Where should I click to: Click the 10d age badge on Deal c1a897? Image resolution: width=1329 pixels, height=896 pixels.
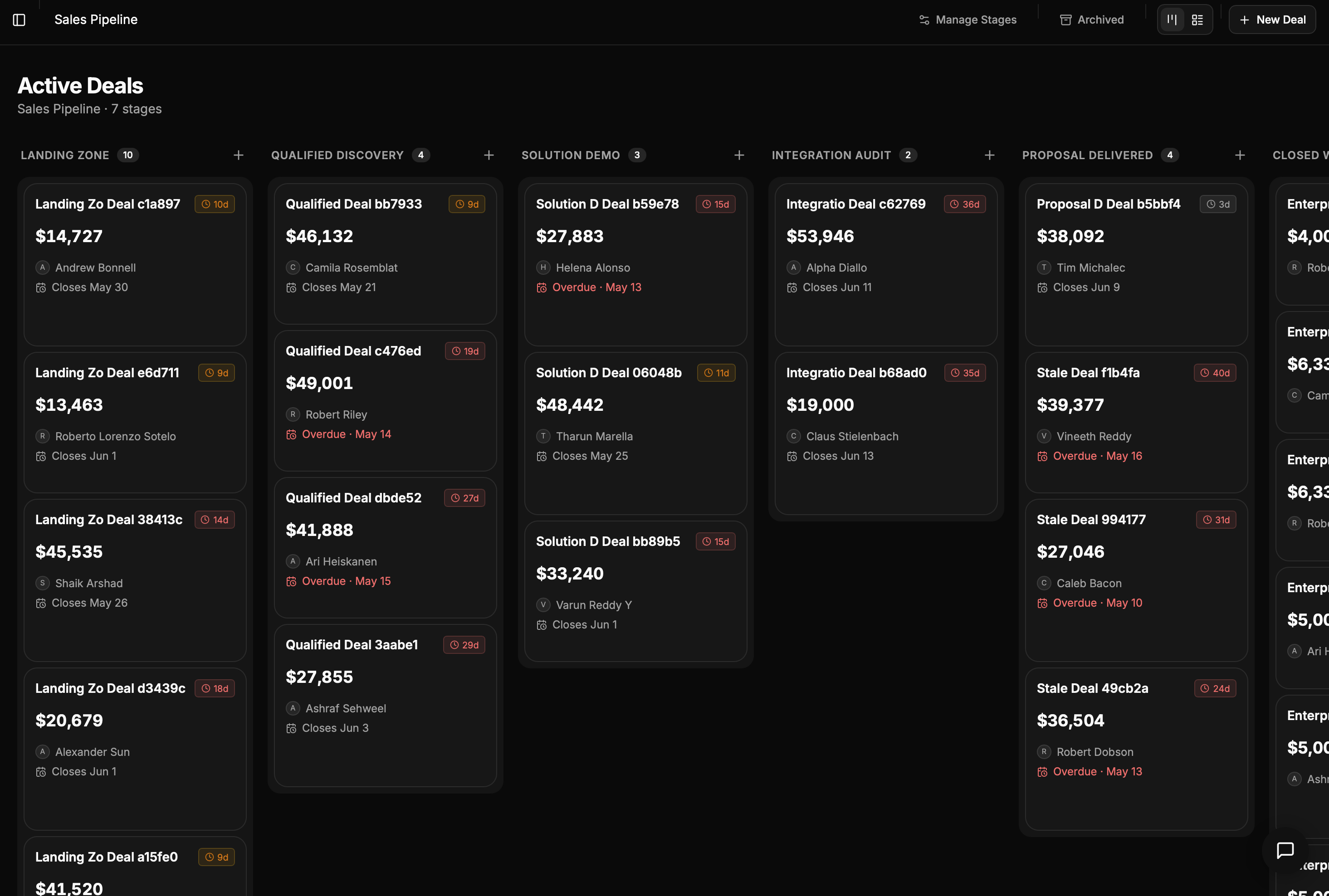215,205
